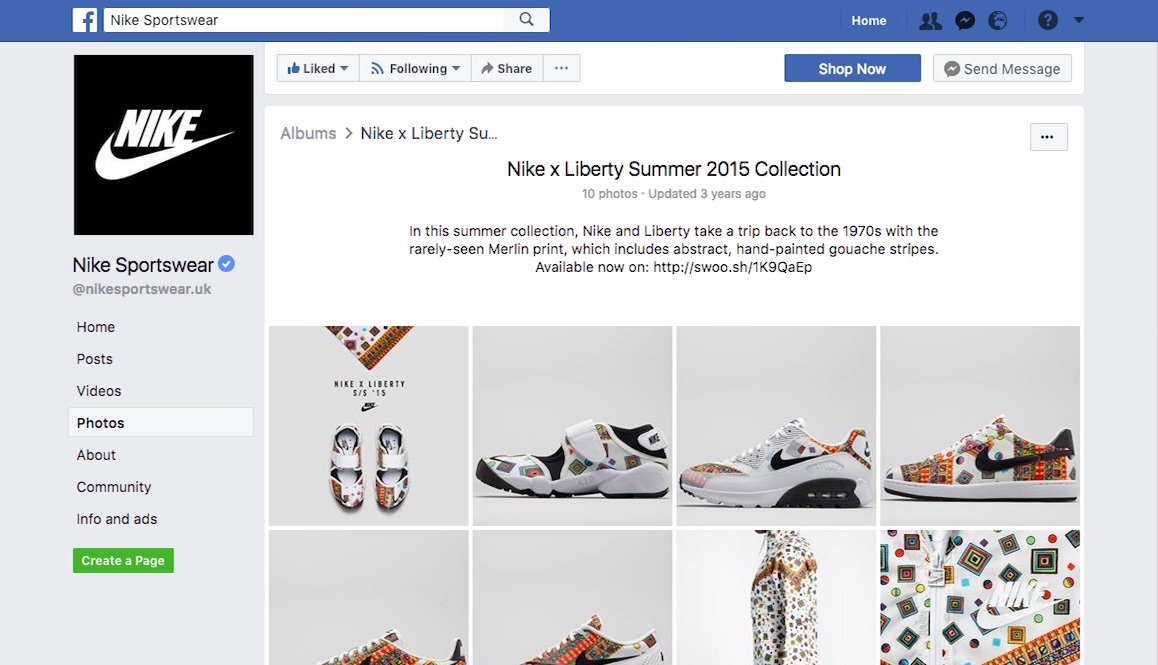The width and height of the screenshot is (1158, 665).
Task: Open the Videos section in sidebar
Action: pyautogui.click(x=99, y=391)
